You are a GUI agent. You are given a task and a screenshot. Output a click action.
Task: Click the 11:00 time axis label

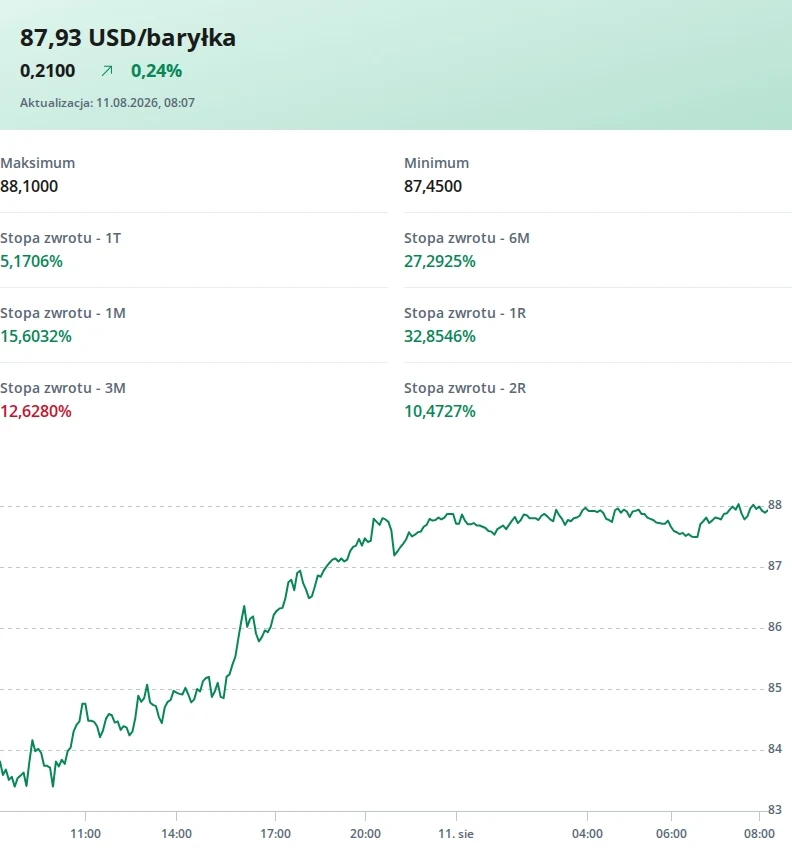(x=85, y=834)
